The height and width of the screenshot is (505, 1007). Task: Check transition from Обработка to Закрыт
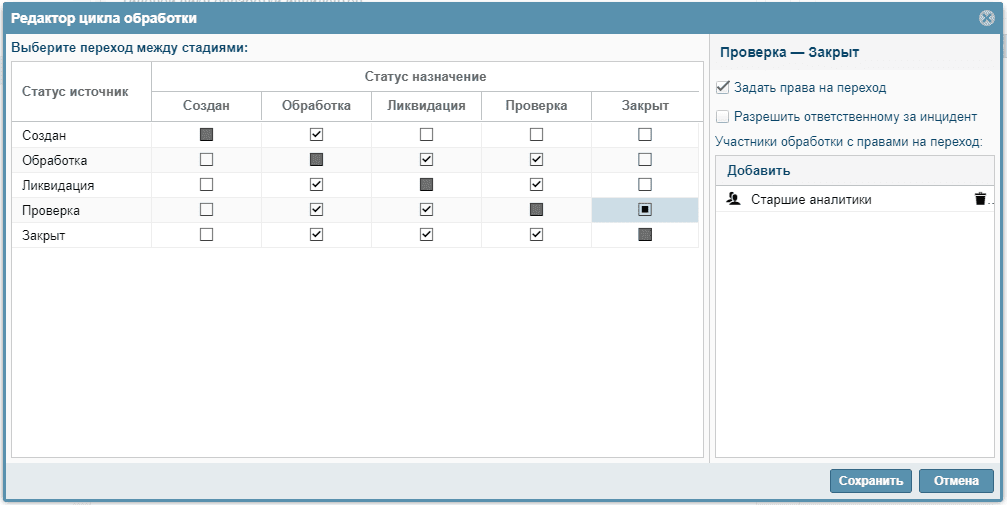(x=645, y=159)
